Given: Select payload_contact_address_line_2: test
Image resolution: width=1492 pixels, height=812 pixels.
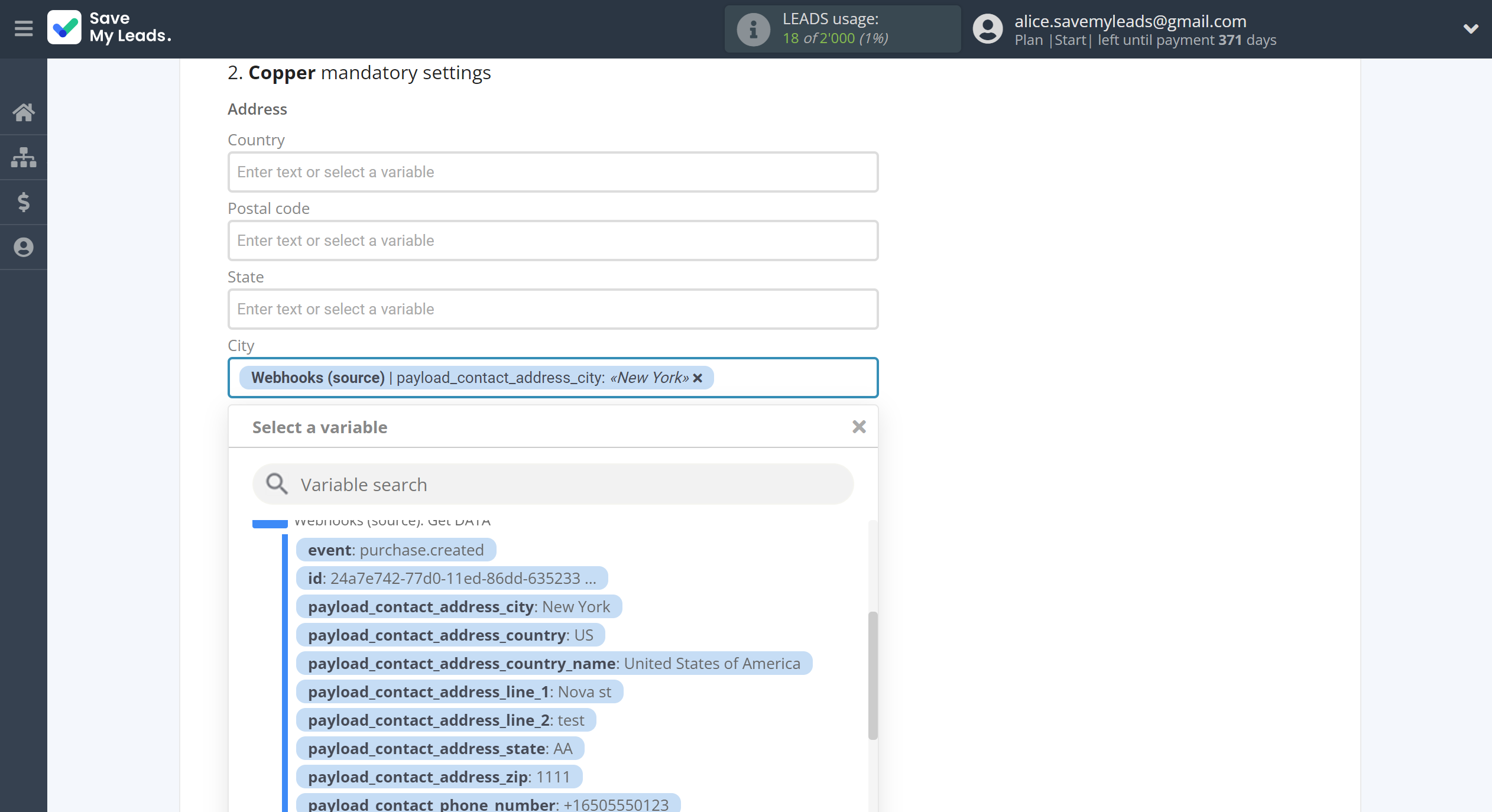Looking at the screenshot, I should point(446,720).
